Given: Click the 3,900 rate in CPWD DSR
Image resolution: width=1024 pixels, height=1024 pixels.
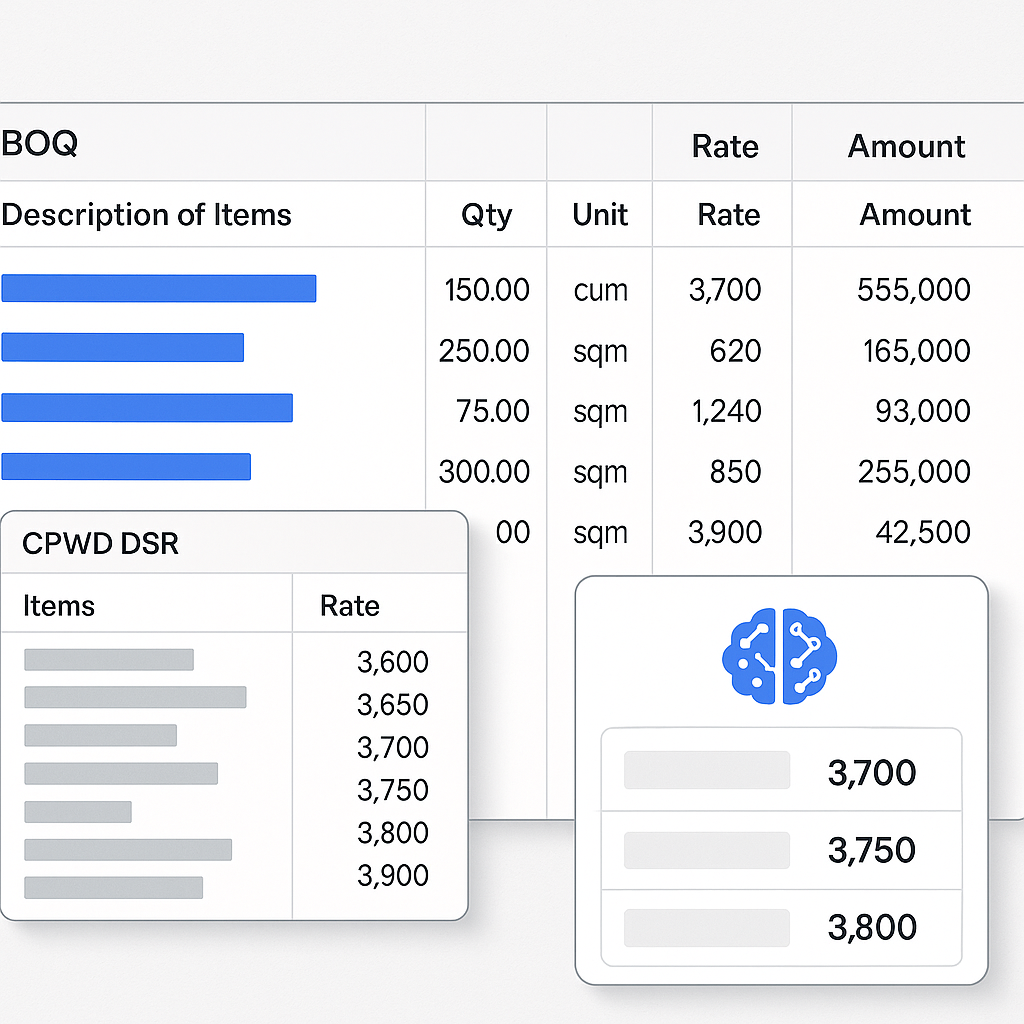Looking at the screenshot, I should coord(392,875).
